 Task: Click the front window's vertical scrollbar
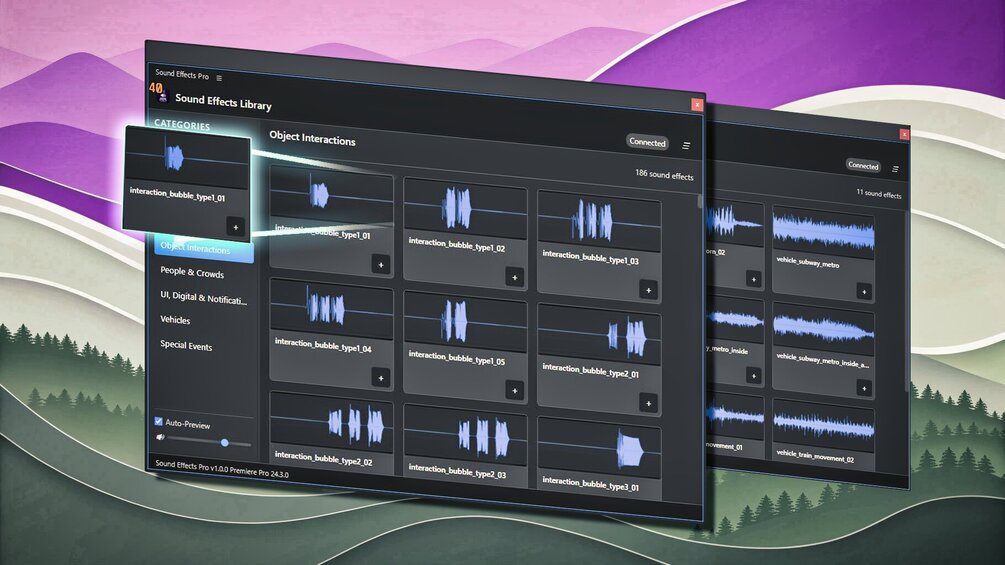[700, 201]
